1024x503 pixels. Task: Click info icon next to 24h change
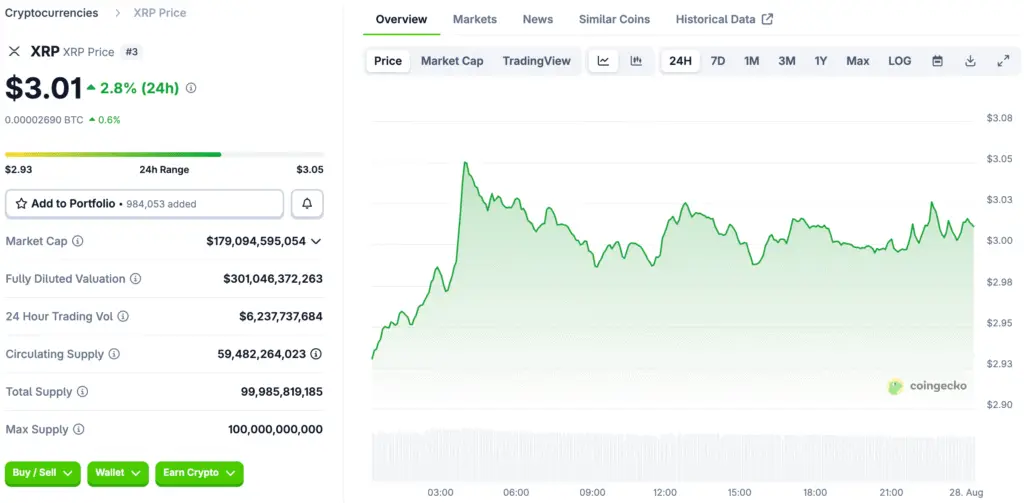191,88
